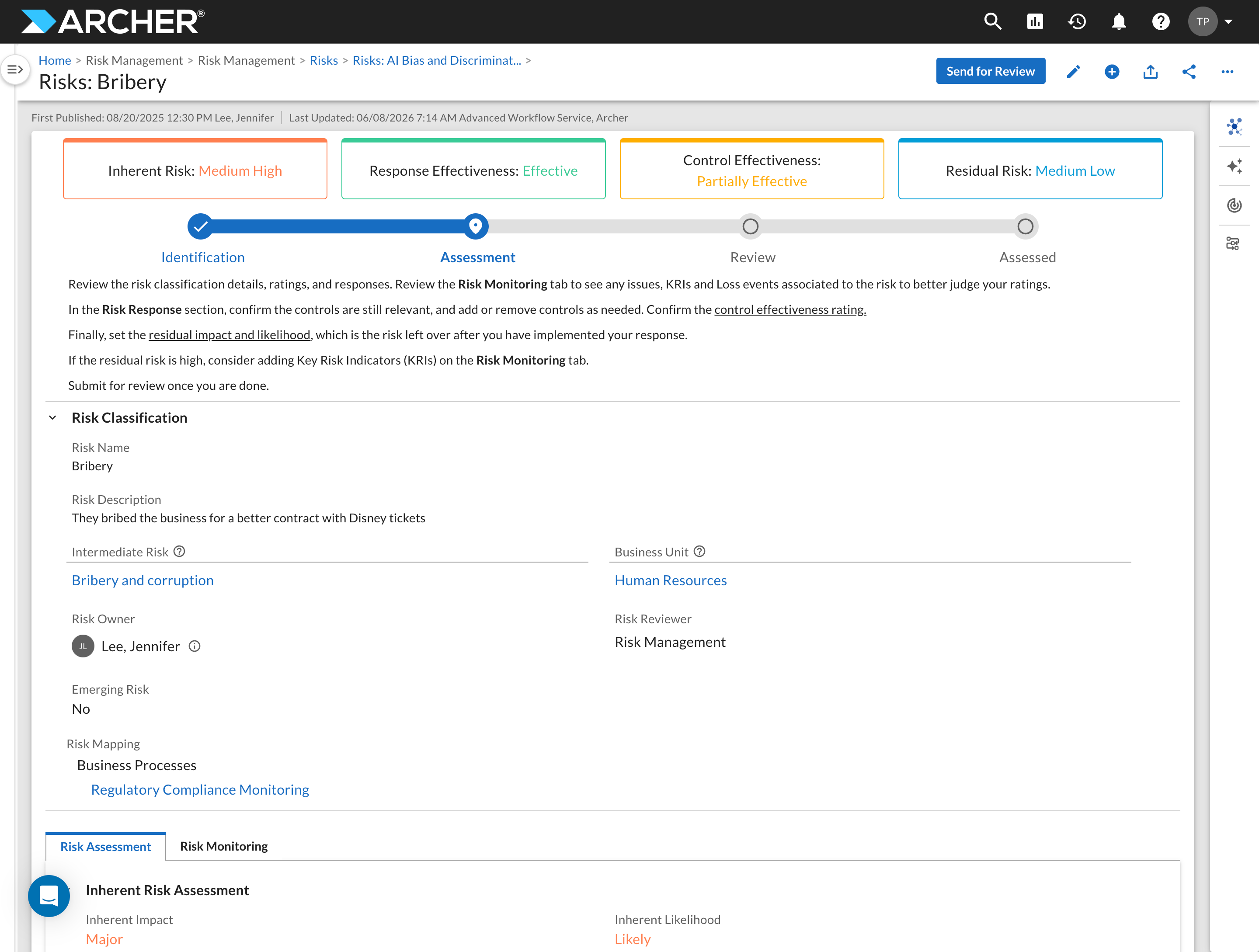
Task: Click the info icon beside Lee, Jennifer
Action: click(x=195, y=646)
